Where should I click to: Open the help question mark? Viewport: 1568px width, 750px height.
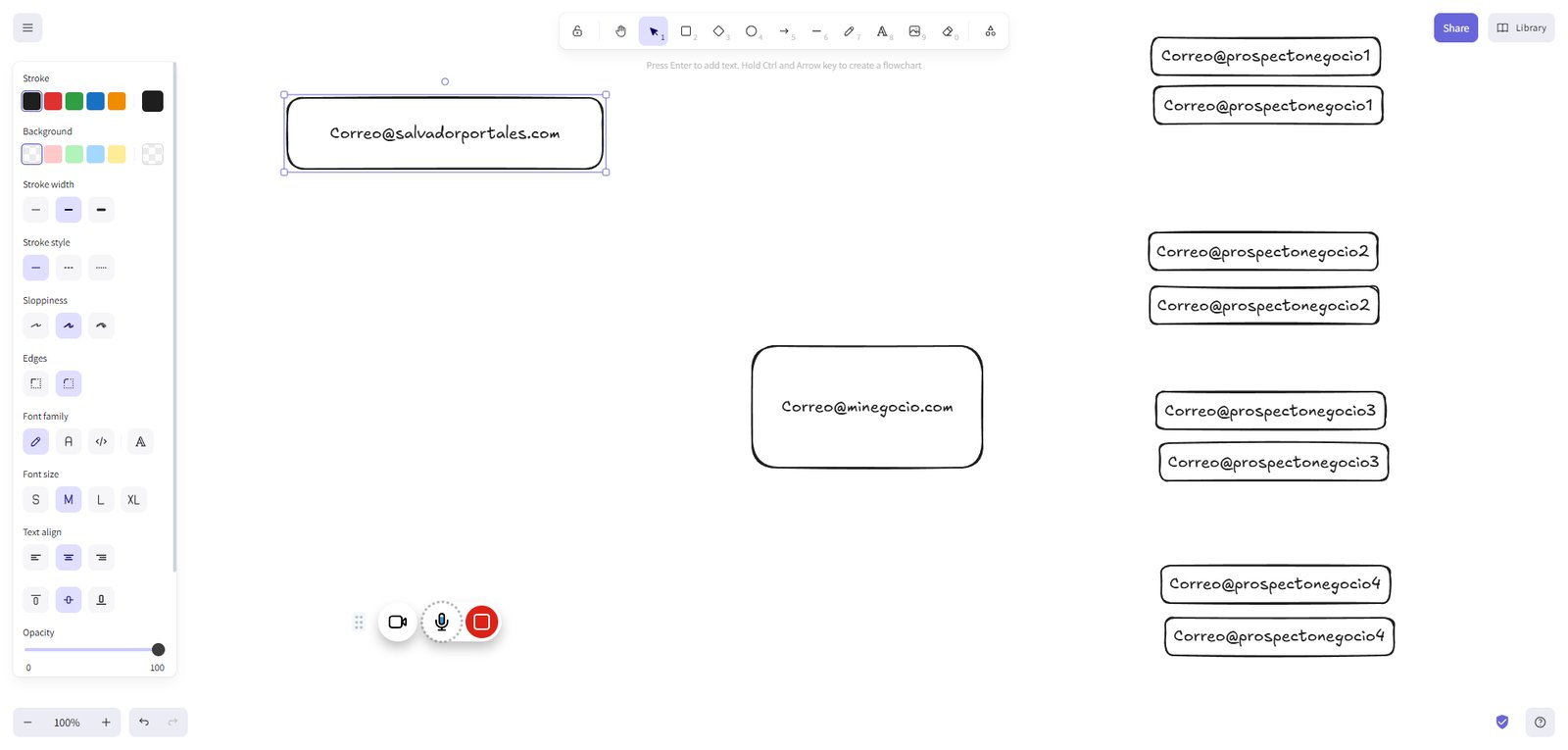click(x=1540, y=723)
